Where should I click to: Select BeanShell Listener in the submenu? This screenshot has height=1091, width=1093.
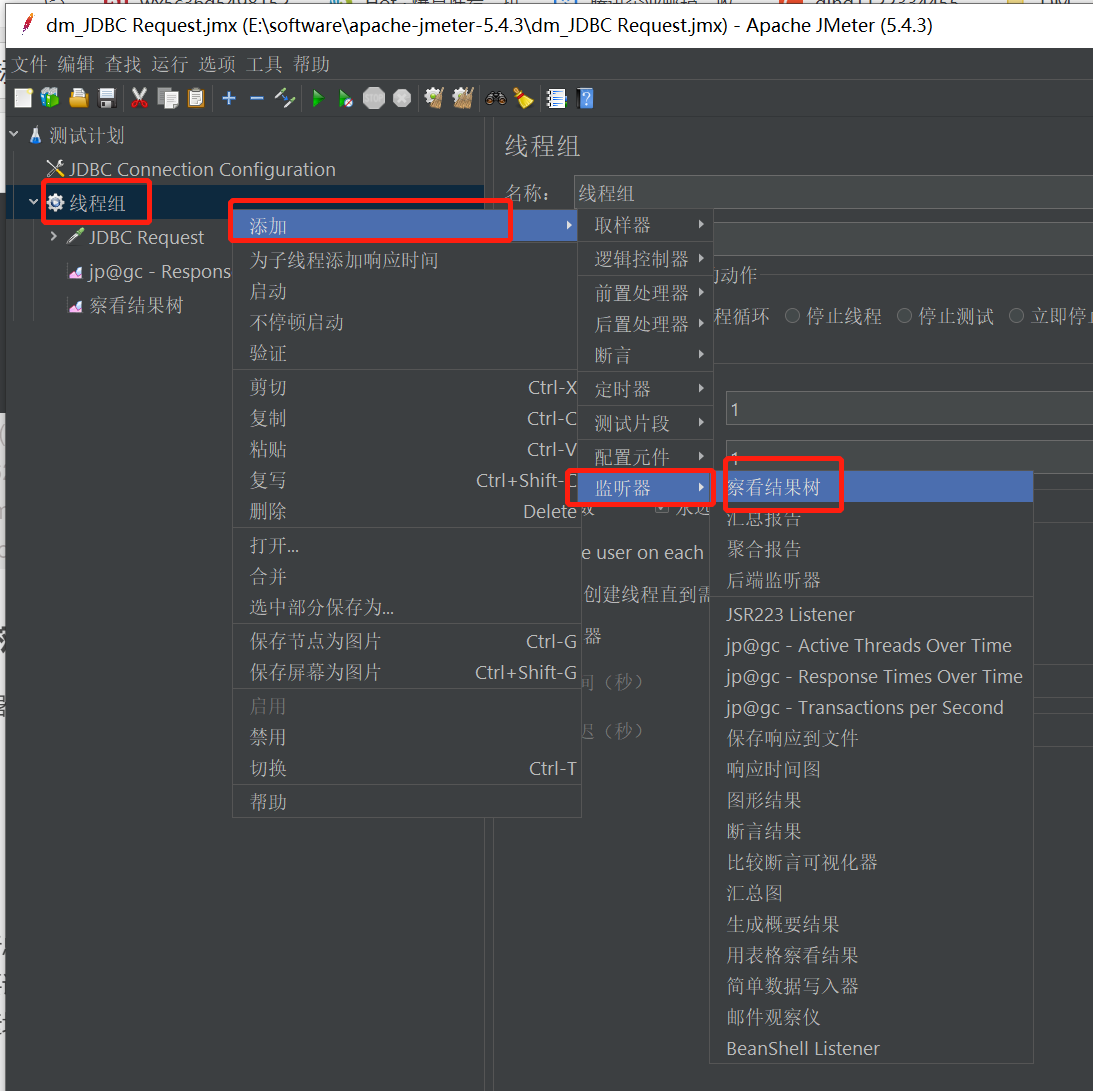[871, 1048]
